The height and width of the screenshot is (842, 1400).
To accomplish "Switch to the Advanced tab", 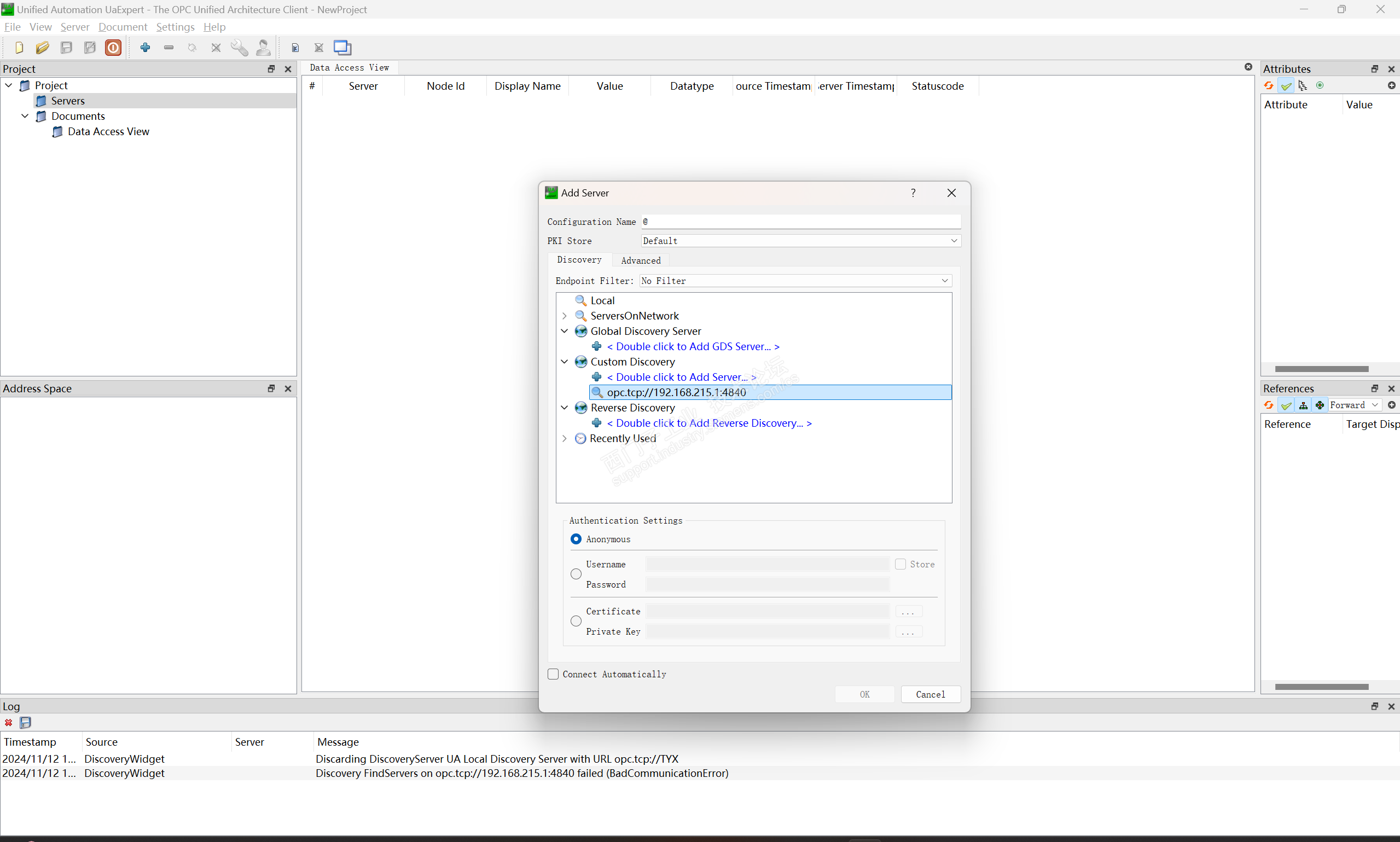I will click(x=641, y=260).
